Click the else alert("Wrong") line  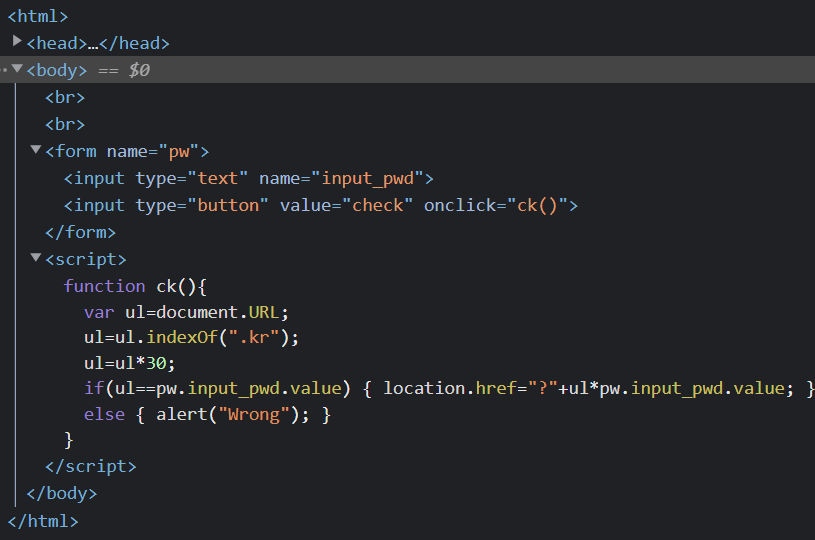[207, 415]
